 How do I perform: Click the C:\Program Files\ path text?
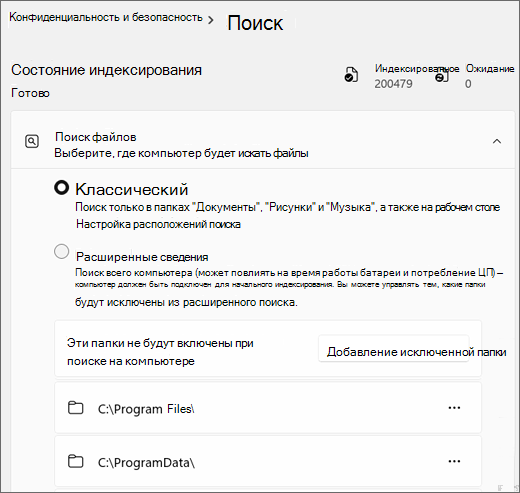[x=146, y=409]
